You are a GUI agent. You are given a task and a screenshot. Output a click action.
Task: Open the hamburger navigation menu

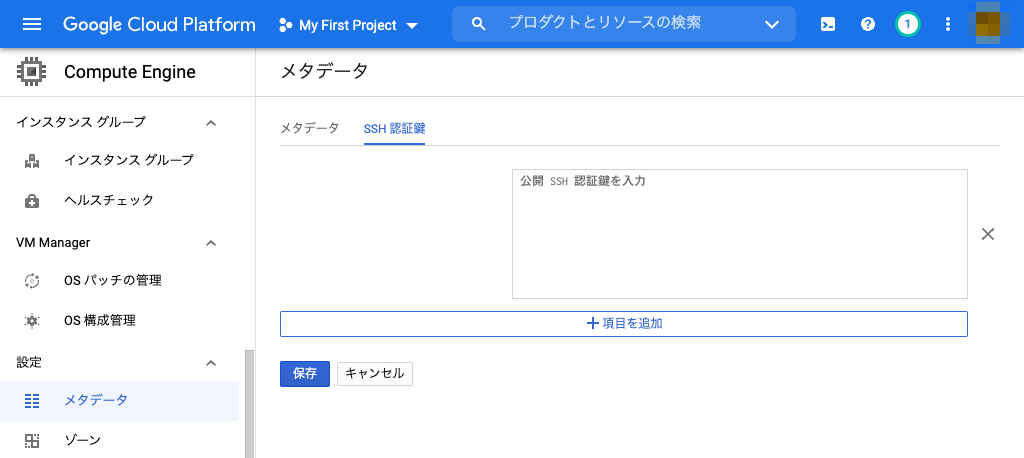point(32,25)
